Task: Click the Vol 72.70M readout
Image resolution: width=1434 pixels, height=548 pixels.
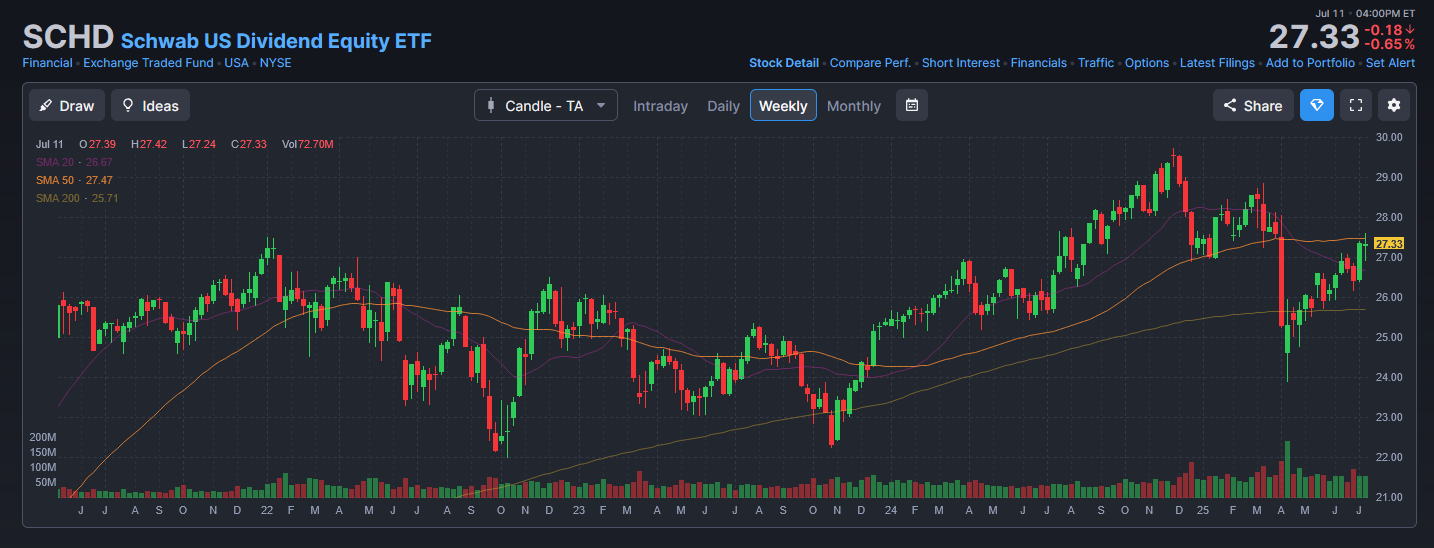Action: pos(308,145)
